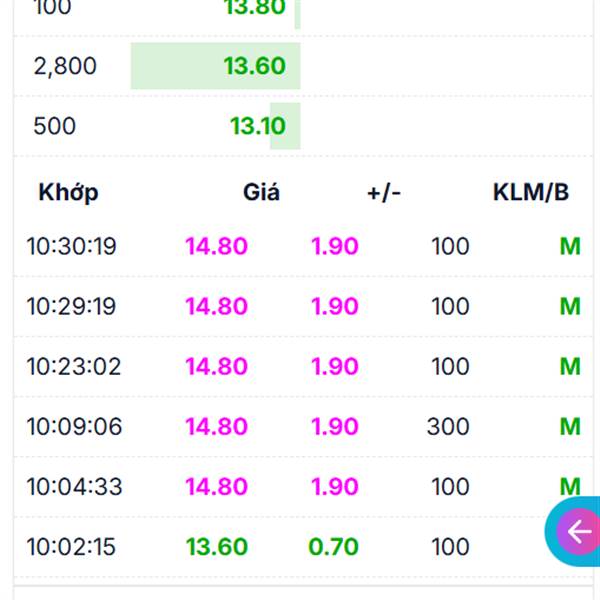
Task: Select the 10:04:33 trade timestamp
Action: pos(74,486)
